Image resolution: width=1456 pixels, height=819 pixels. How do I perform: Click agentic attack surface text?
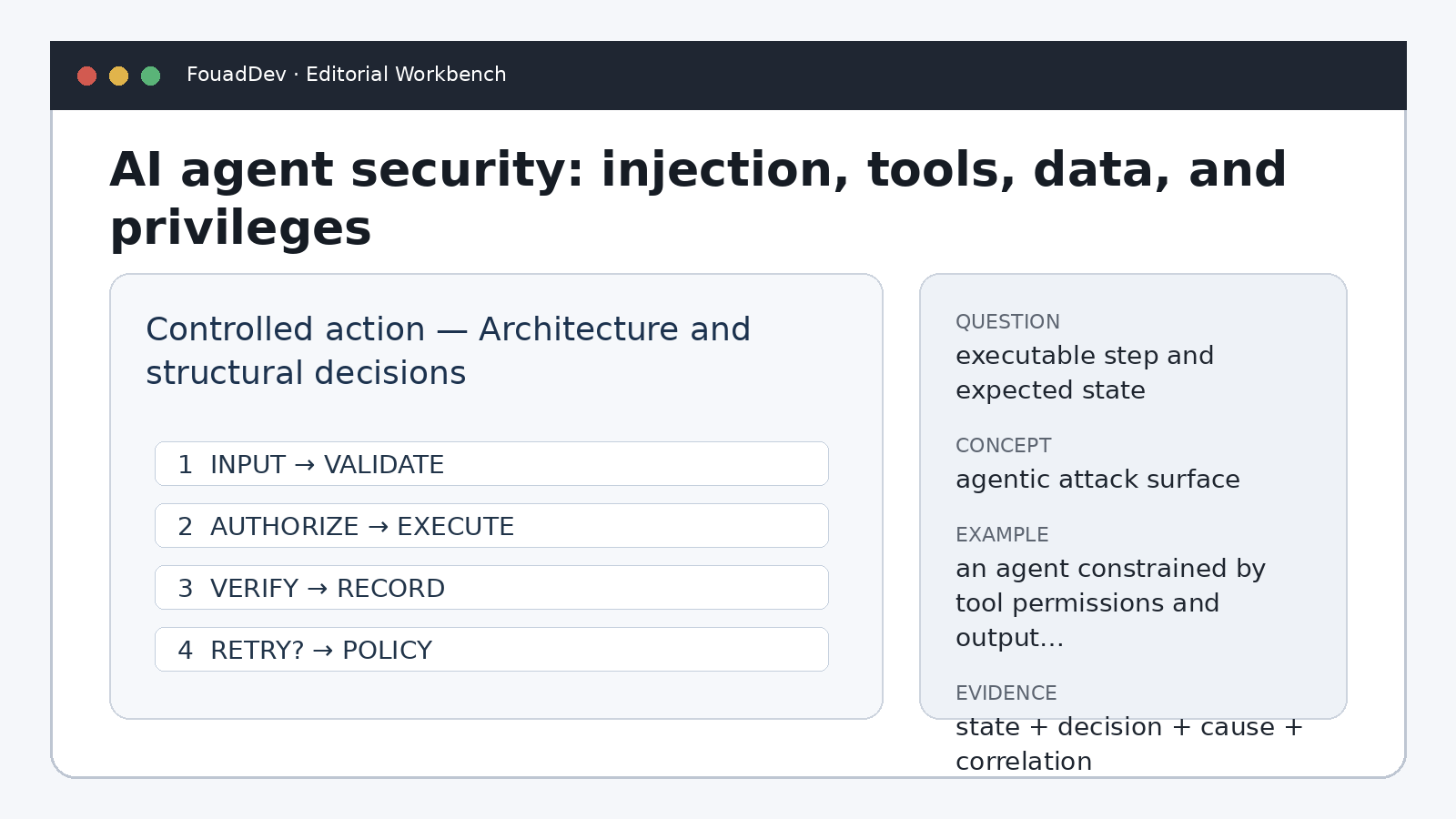coord(1097,480)
